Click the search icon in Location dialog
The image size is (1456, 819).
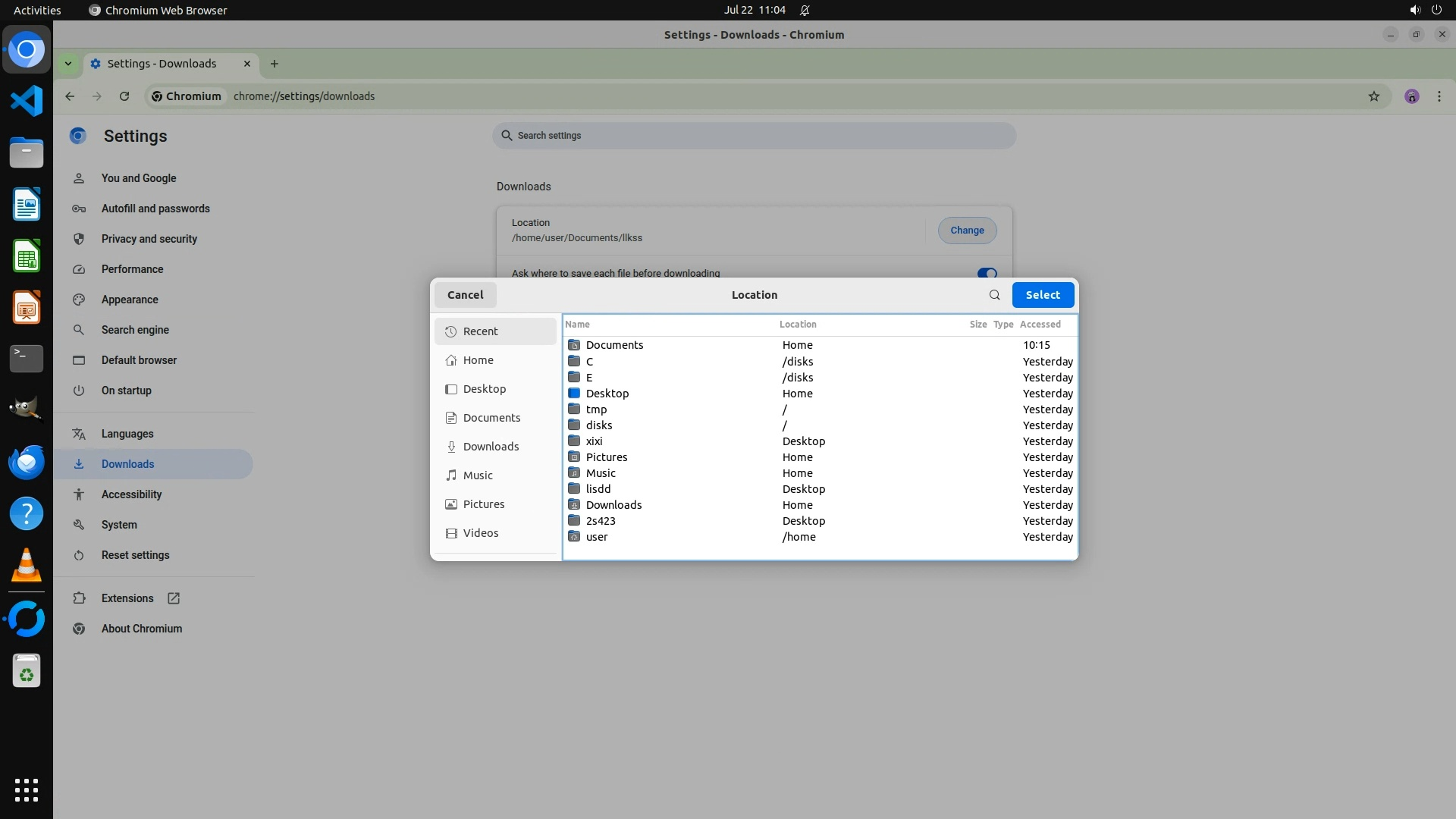pos(994,295)
